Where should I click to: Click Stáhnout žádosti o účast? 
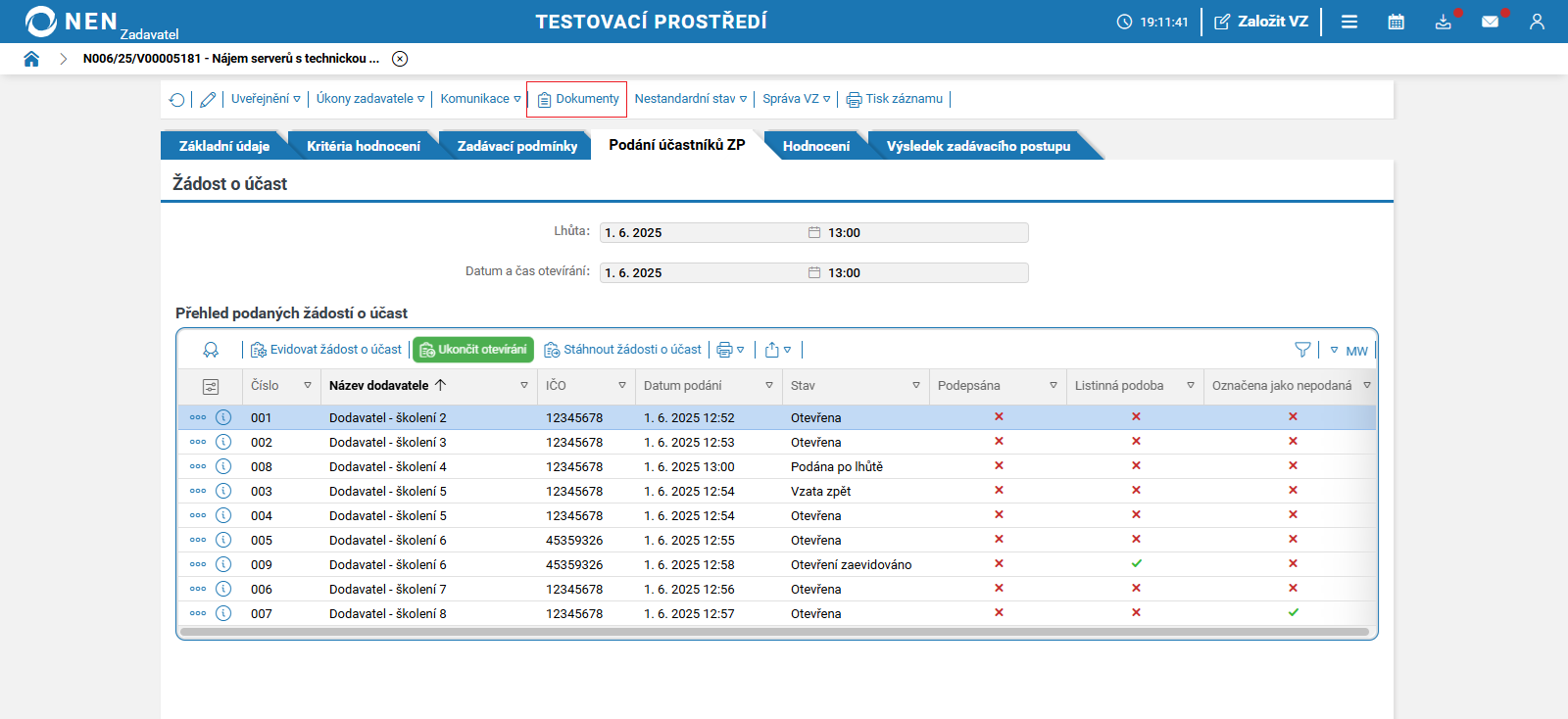click(x=623, y=350)
